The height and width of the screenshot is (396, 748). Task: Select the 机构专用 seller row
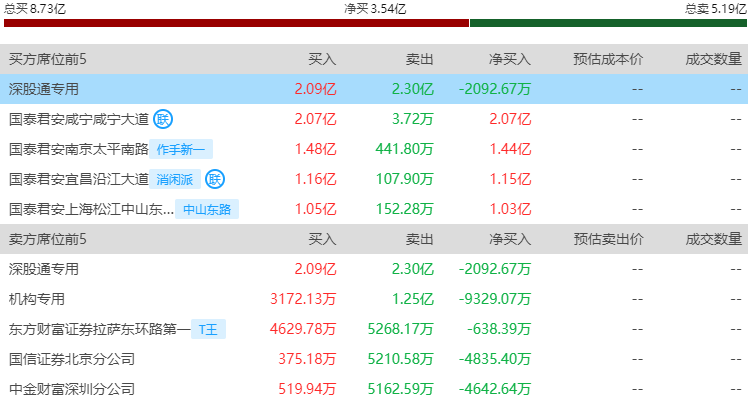click(x=374, y=299)
